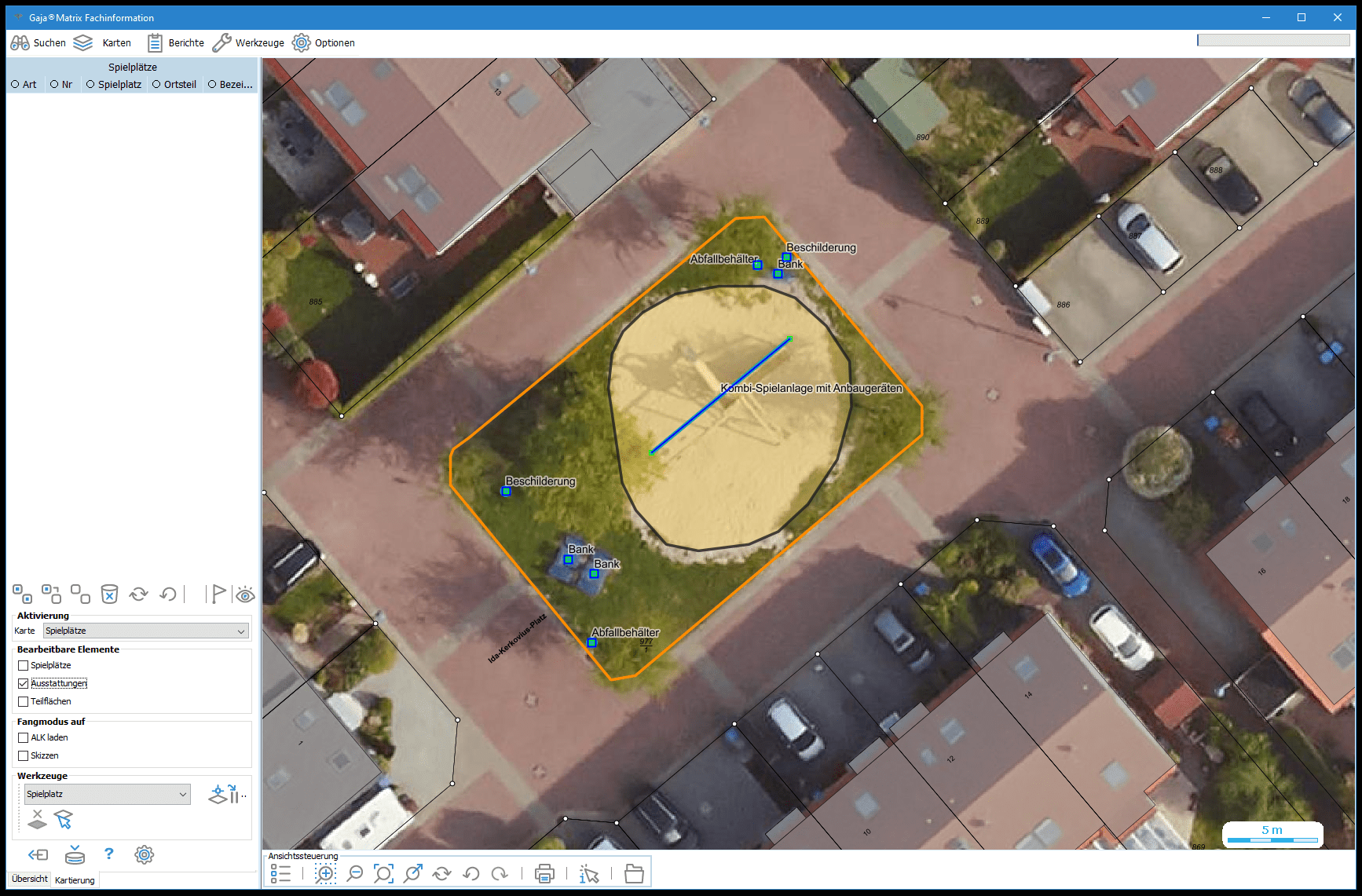This screenshot has width=1362, height=896.
Task: Click the print map icon
Action: (544, 873)
